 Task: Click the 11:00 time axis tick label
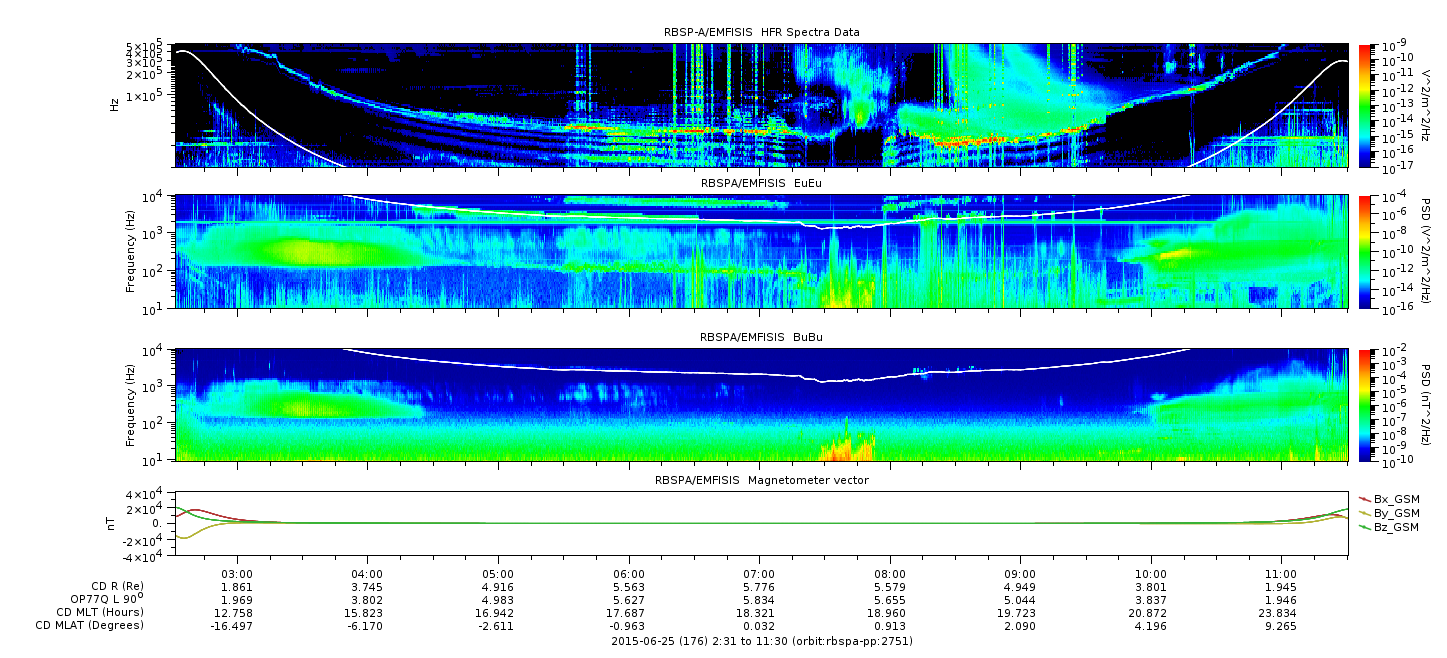[x=1281, y=574]
